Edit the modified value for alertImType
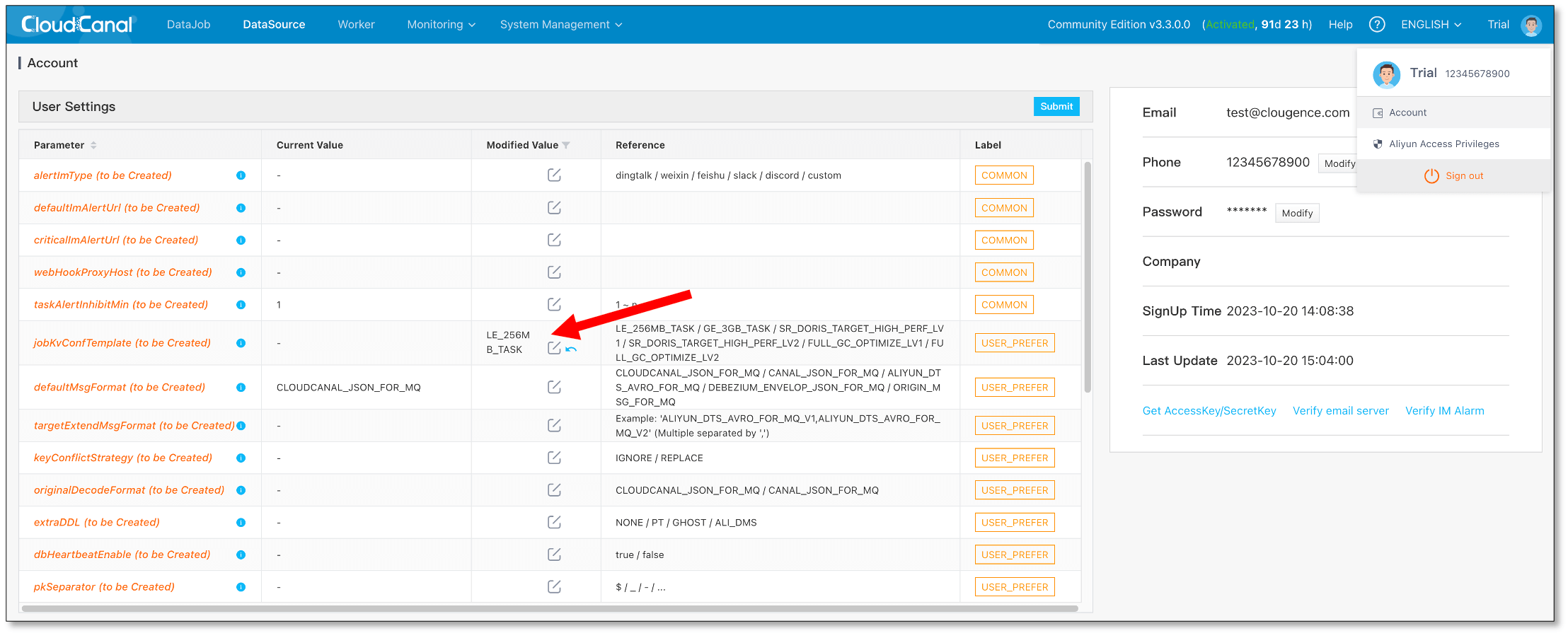Viewport: 1568px width, 638px height. coord(555,175)
